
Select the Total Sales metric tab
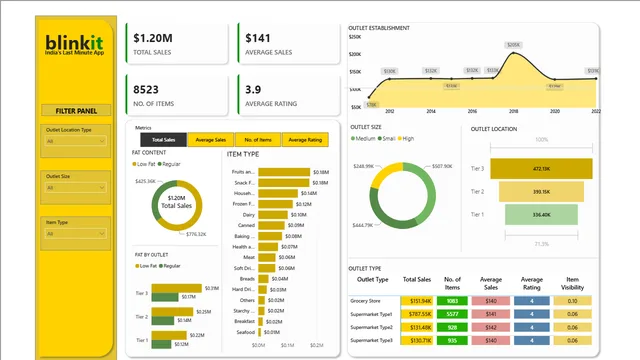pyautogui.click(x=164, y=140)
